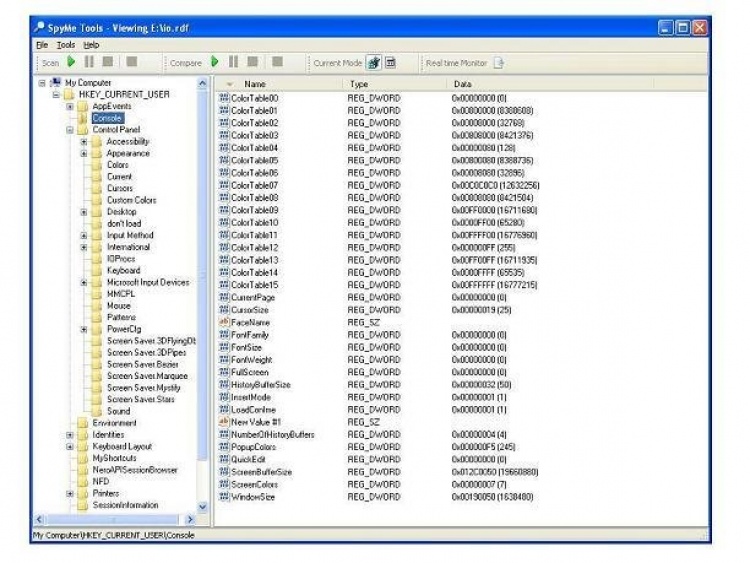Select the ScreenBufferSize value icon
The width and height of the screenshot is (750, 563).
click(224, 472)
